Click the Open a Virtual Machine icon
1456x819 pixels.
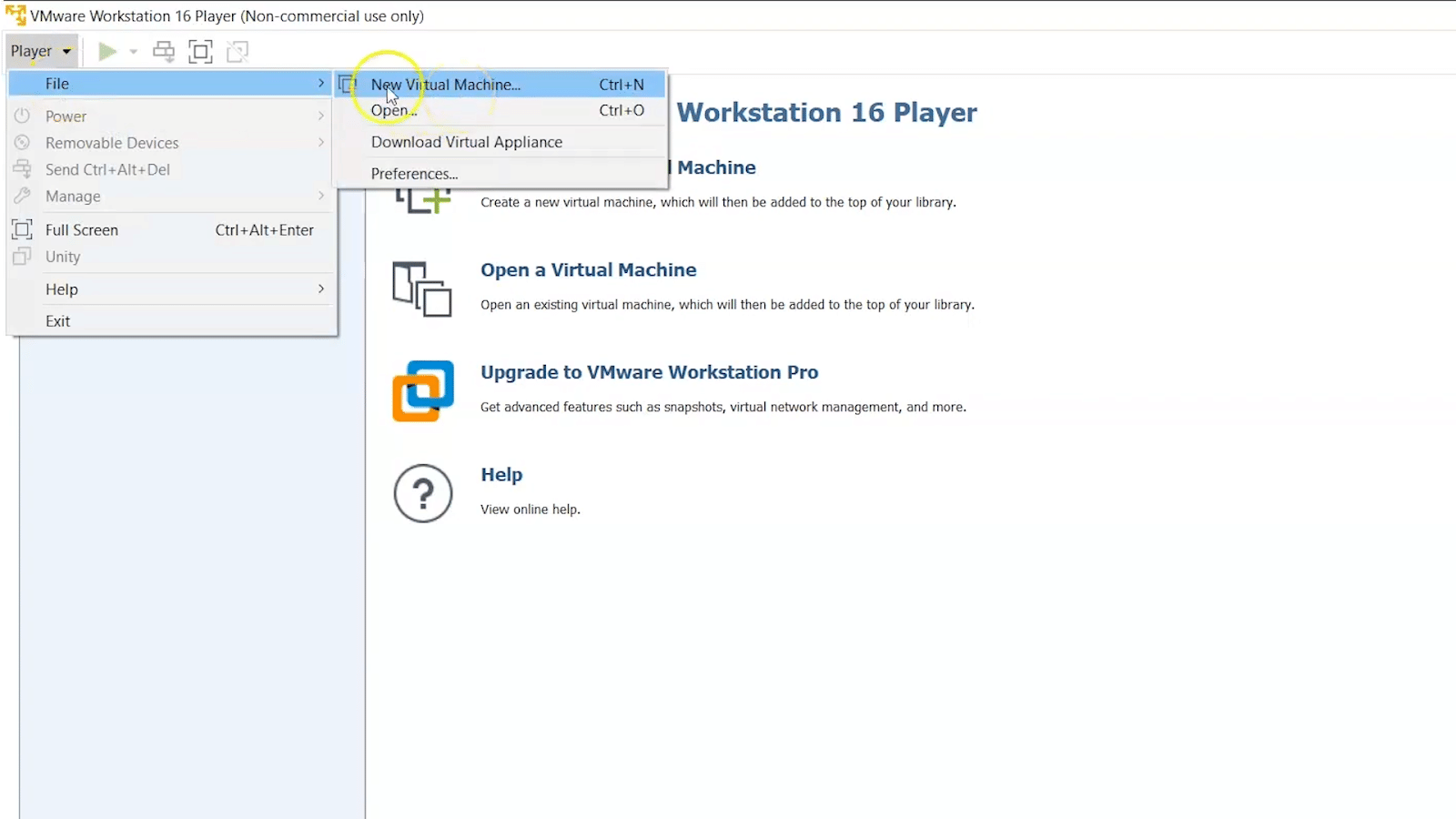(422, 289)
